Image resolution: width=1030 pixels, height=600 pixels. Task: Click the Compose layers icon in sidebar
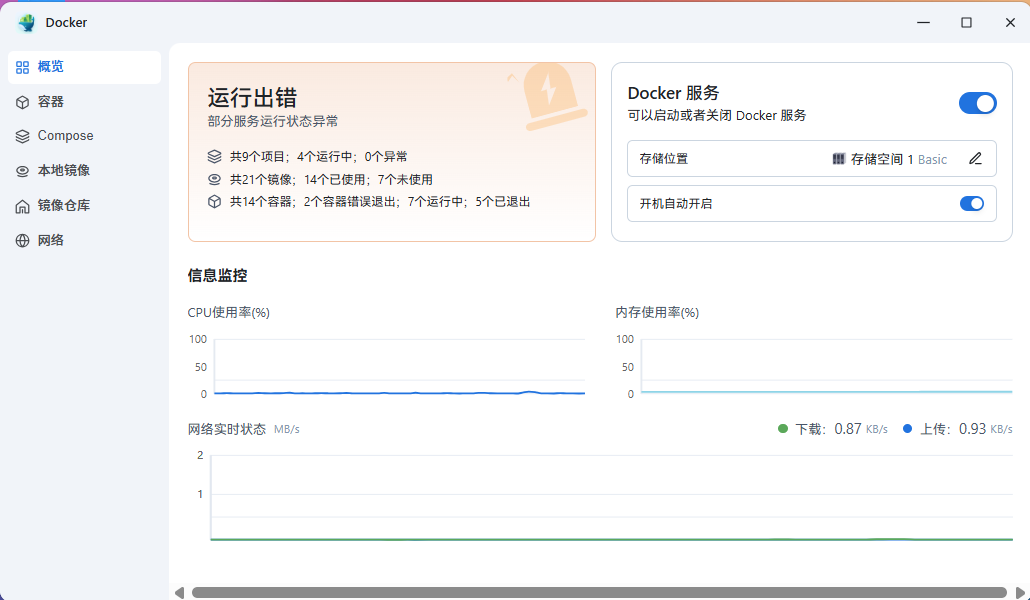(22, 137)
